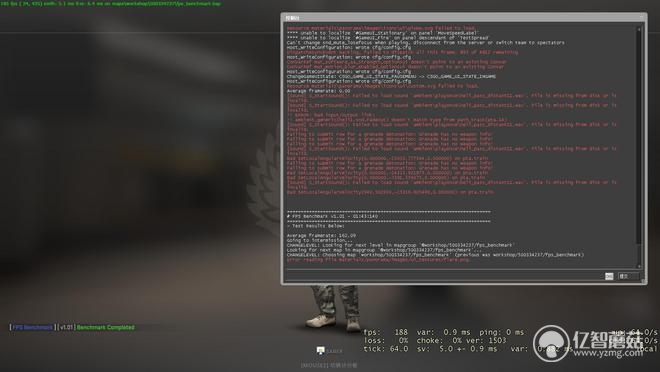Click the v1.01 version label in chat
This screenshot has height=372, width=660.
point(67,327)
